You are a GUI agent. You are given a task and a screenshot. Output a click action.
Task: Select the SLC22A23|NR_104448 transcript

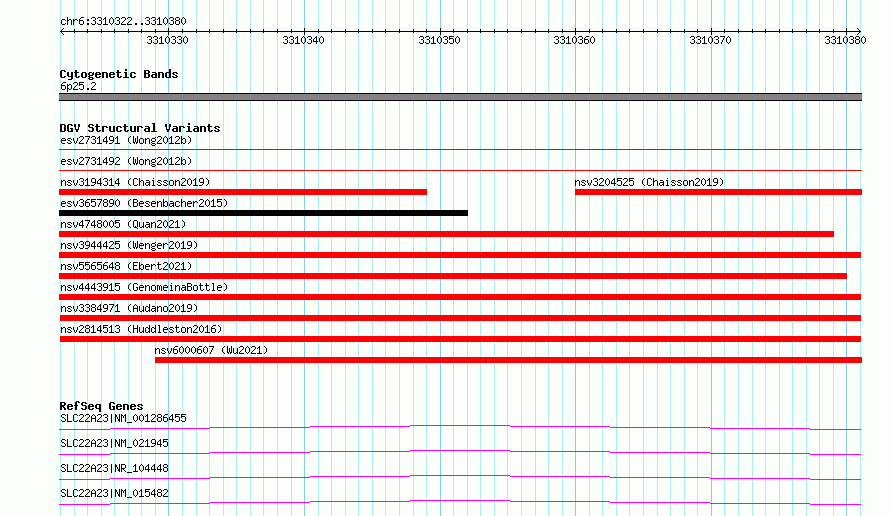point(114,468)
